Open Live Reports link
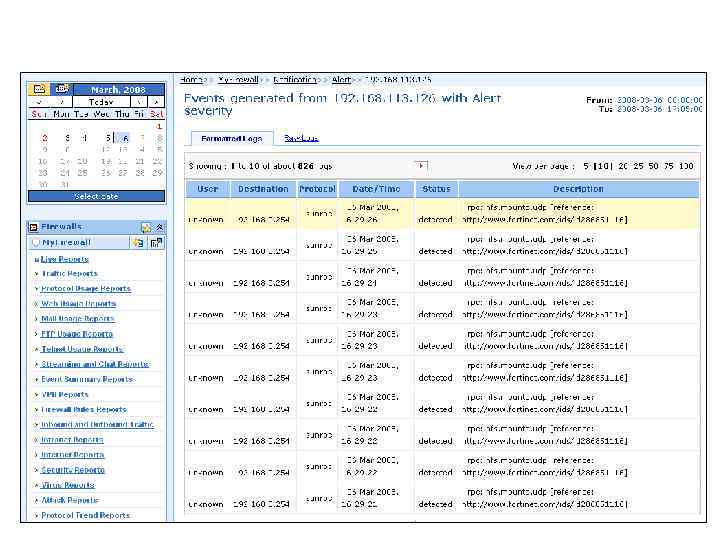 tap(64, 259)
